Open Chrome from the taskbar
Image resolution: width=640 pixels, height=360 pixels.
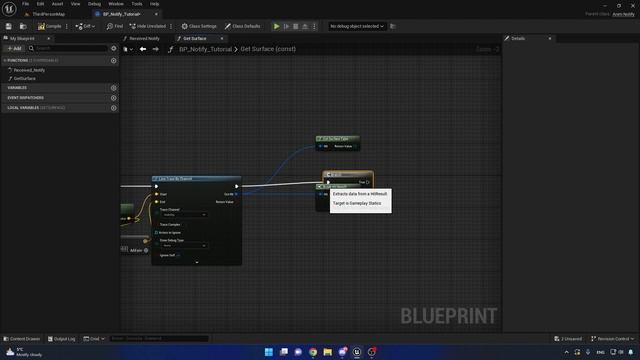click(313, 352)
